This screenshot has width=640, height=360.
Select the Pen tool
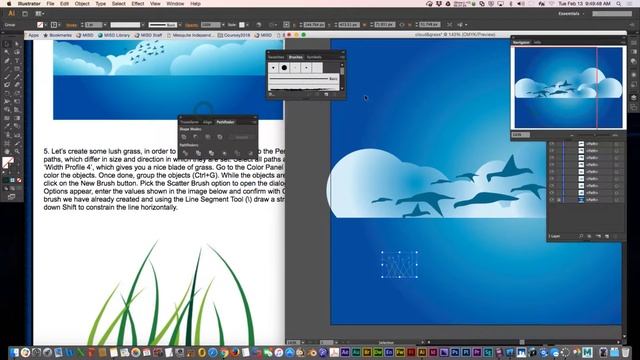(x=7, y=60)
